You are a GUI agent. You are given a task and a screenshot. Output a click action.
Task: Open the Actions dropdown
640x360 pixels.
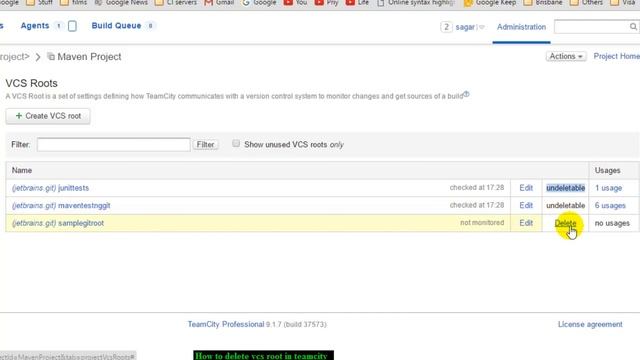(x=566, y=56)
